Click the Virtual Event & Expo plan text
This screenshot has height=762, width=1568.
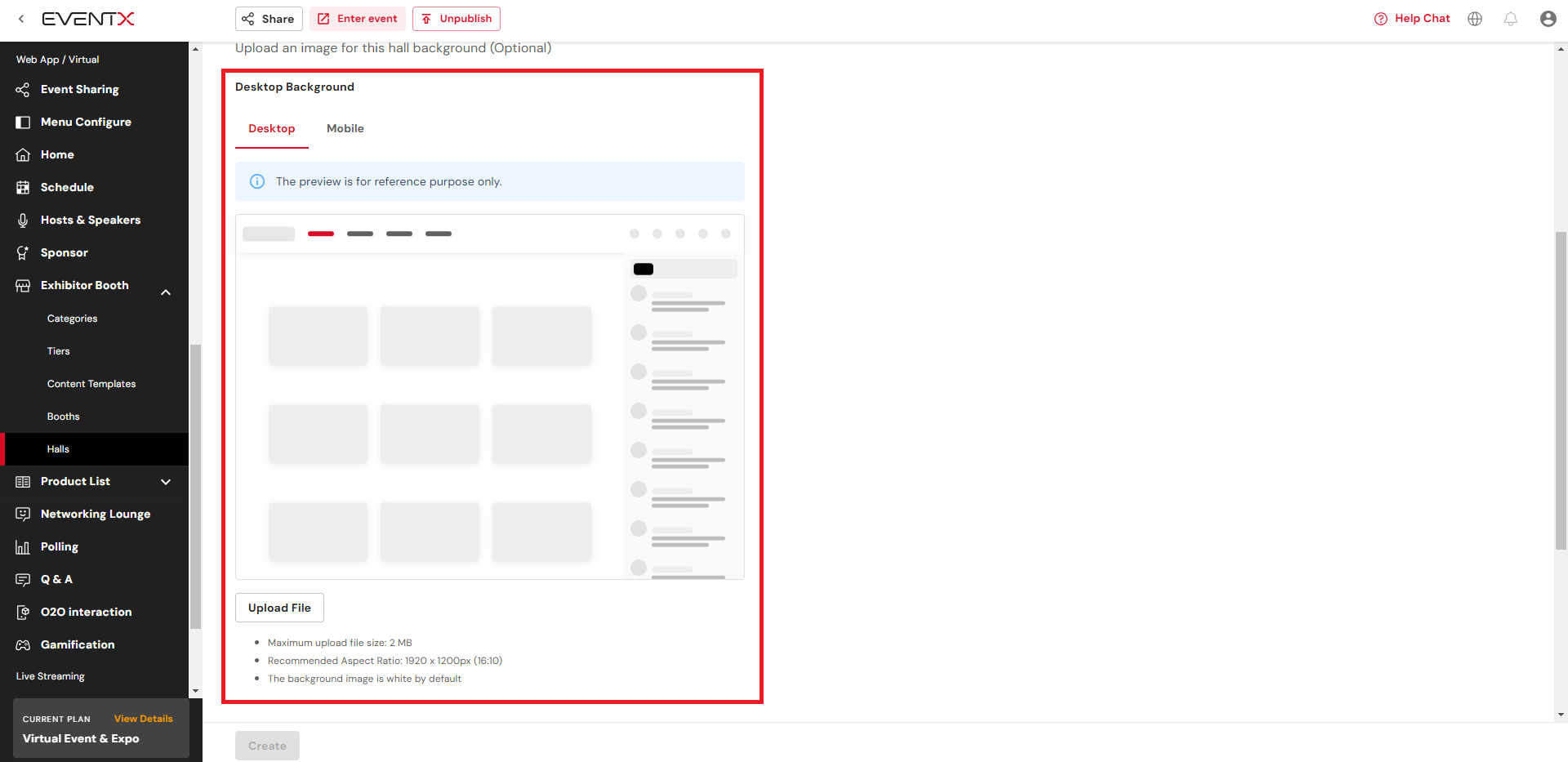click(81, 738)
